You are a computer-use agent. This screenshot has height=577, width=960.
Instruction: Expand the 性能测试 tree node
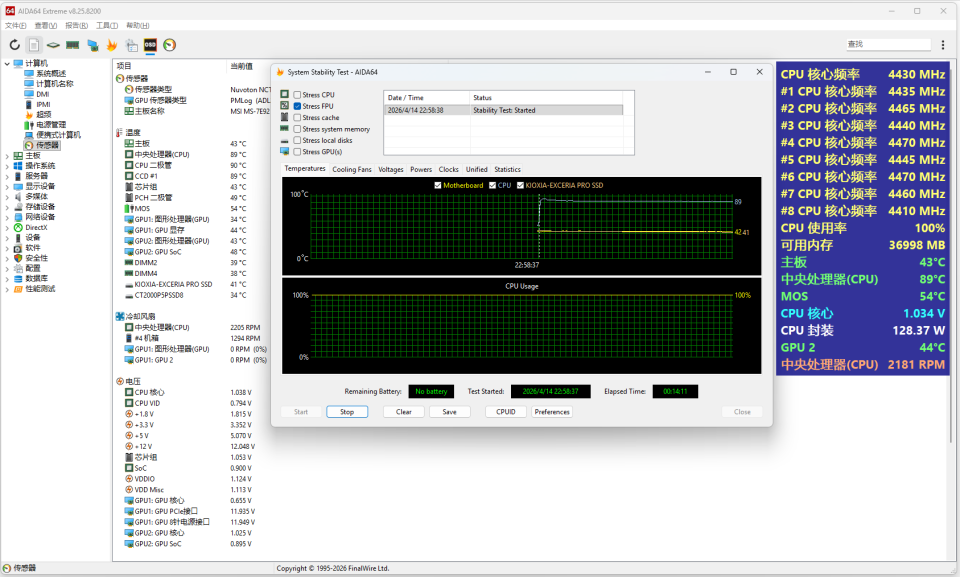7,289
